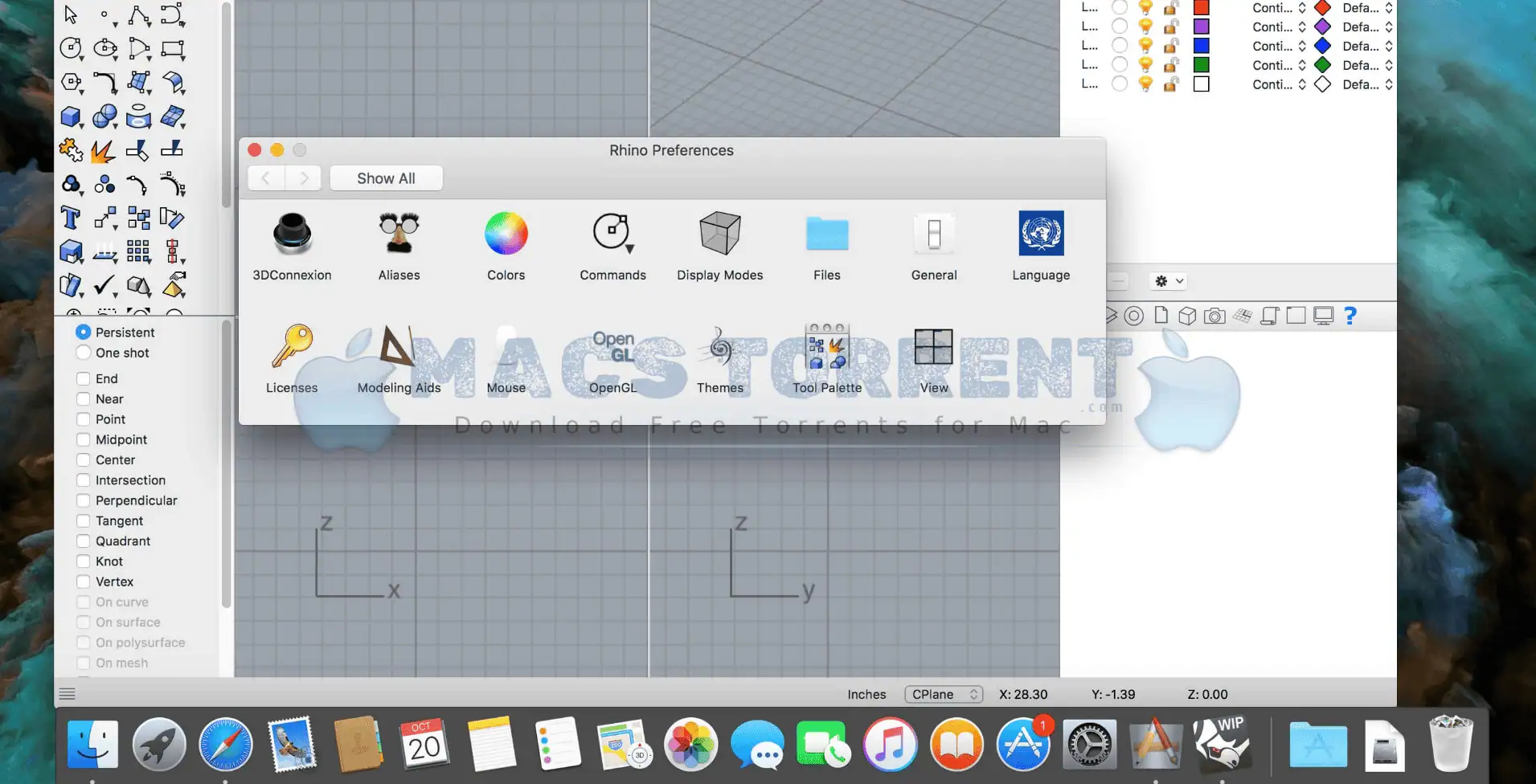Open linetype dropdown for red layer
Screen dimensions: 1536x784
point(1280,7)
